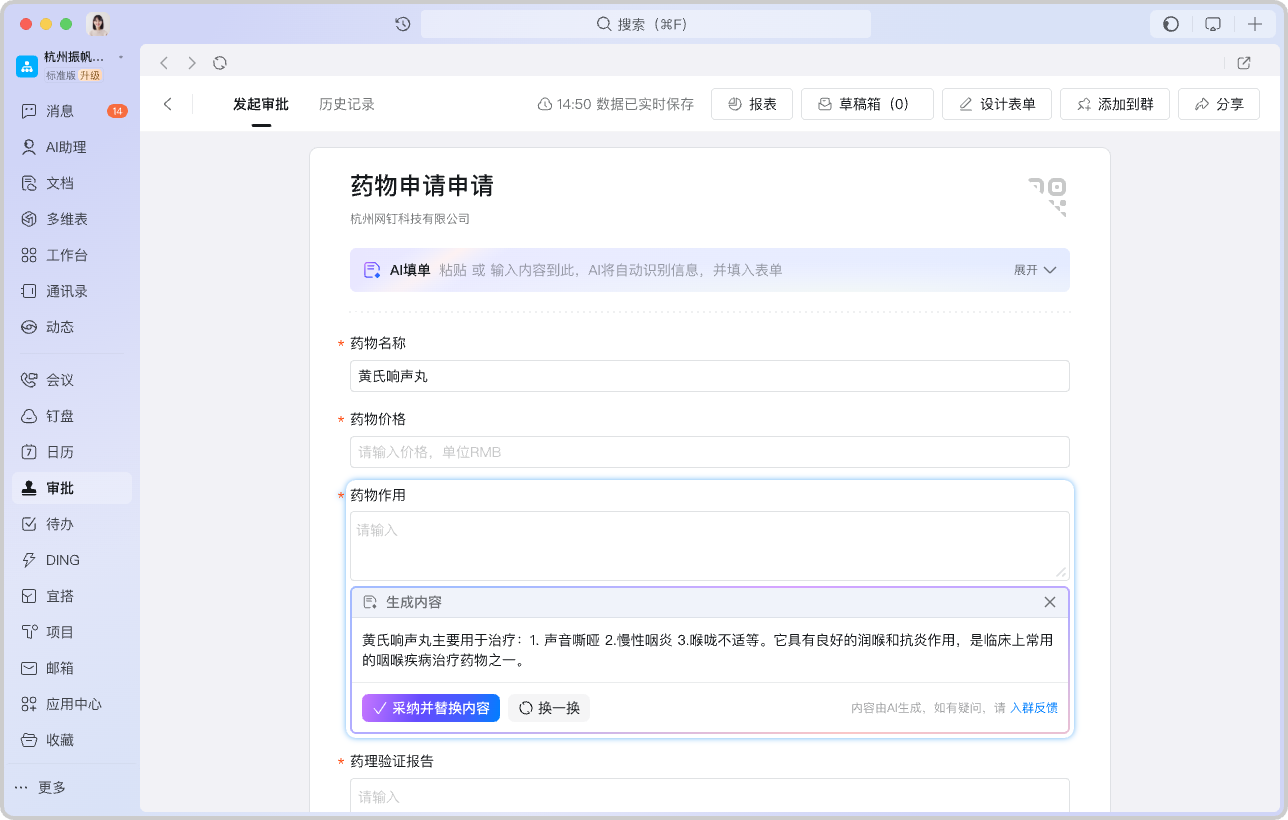Open 通讯录 contacts
1288x820 pixels.
point(72,291)
